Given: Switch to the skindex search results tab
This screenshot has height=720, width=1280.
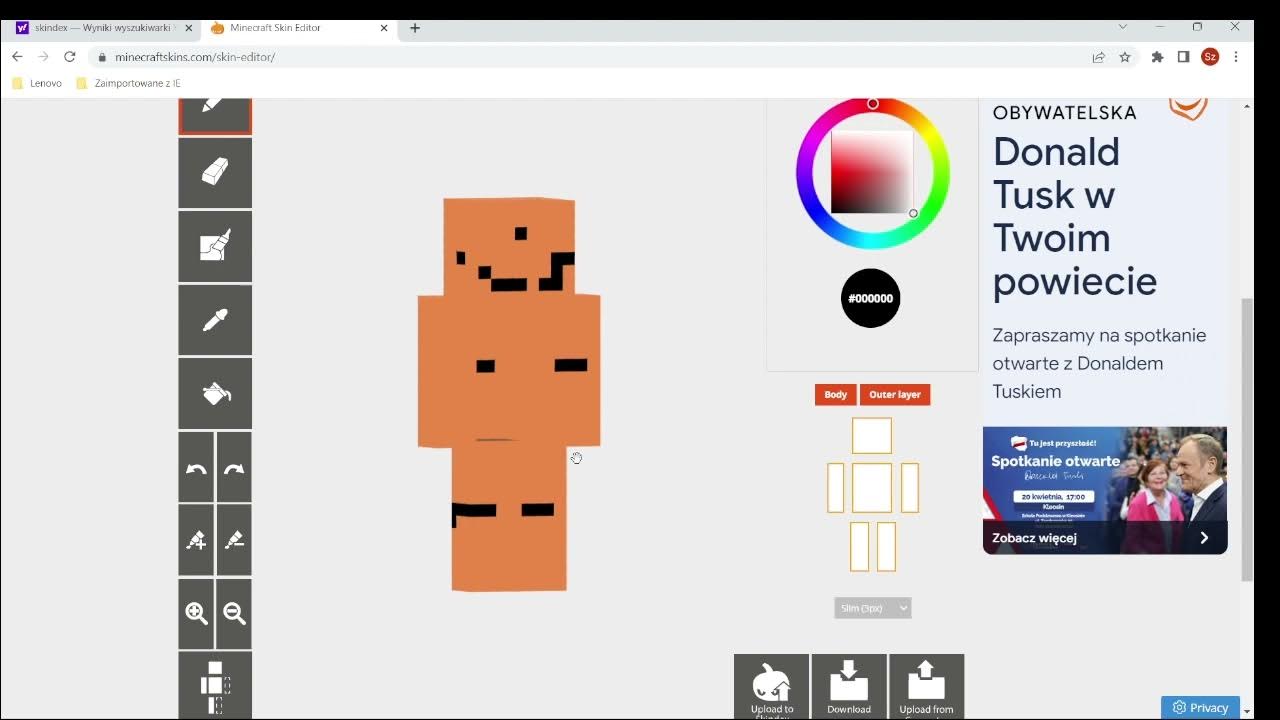Looking at the screenshot, I should (102, 28).
